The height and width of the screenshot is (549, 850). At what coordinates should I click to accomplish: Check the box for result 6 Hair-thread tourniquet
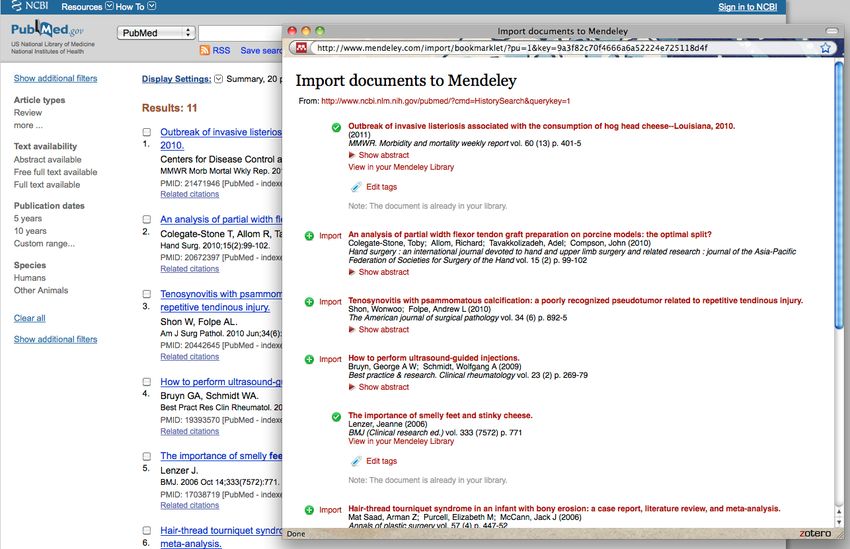[147, 530]
